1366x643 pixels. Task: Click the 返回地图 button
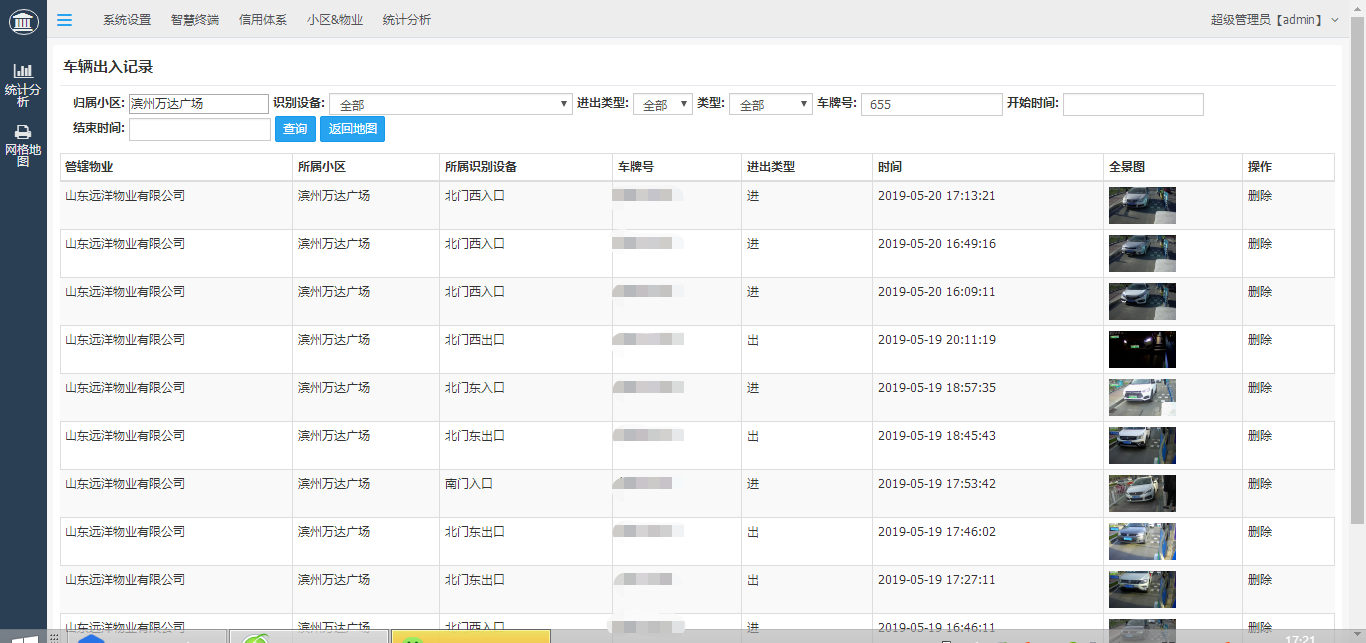(352, 130)
